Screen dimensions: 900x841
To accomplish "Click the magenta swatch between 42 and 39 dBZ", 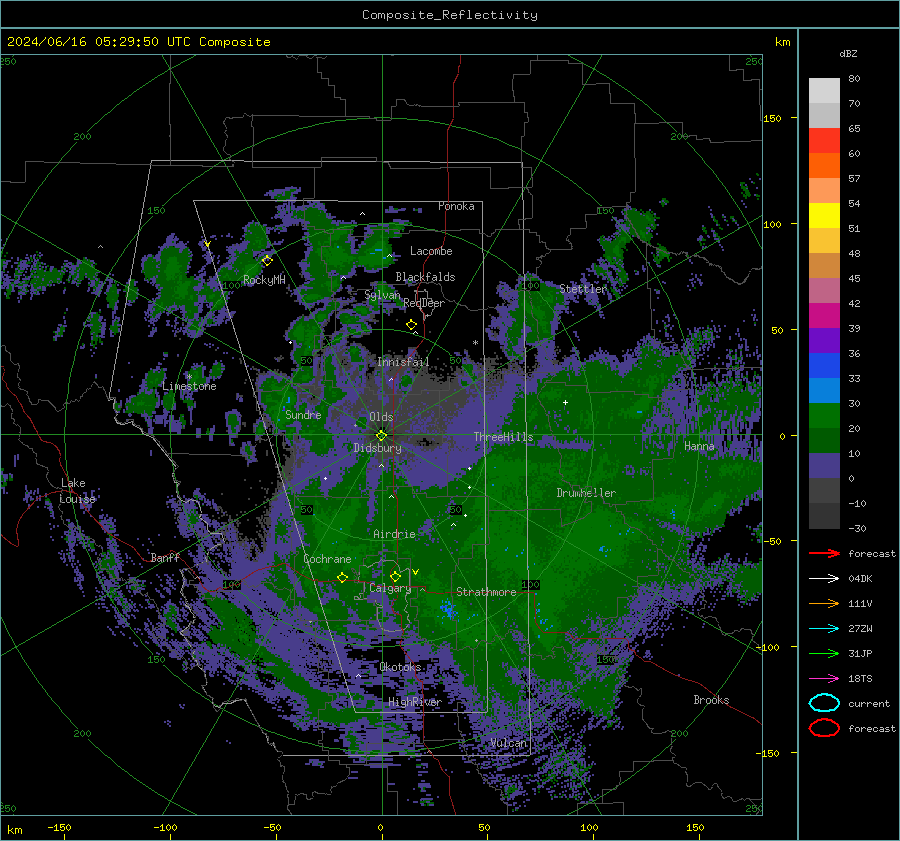I will pyautogui.click(x=824, y=315).
